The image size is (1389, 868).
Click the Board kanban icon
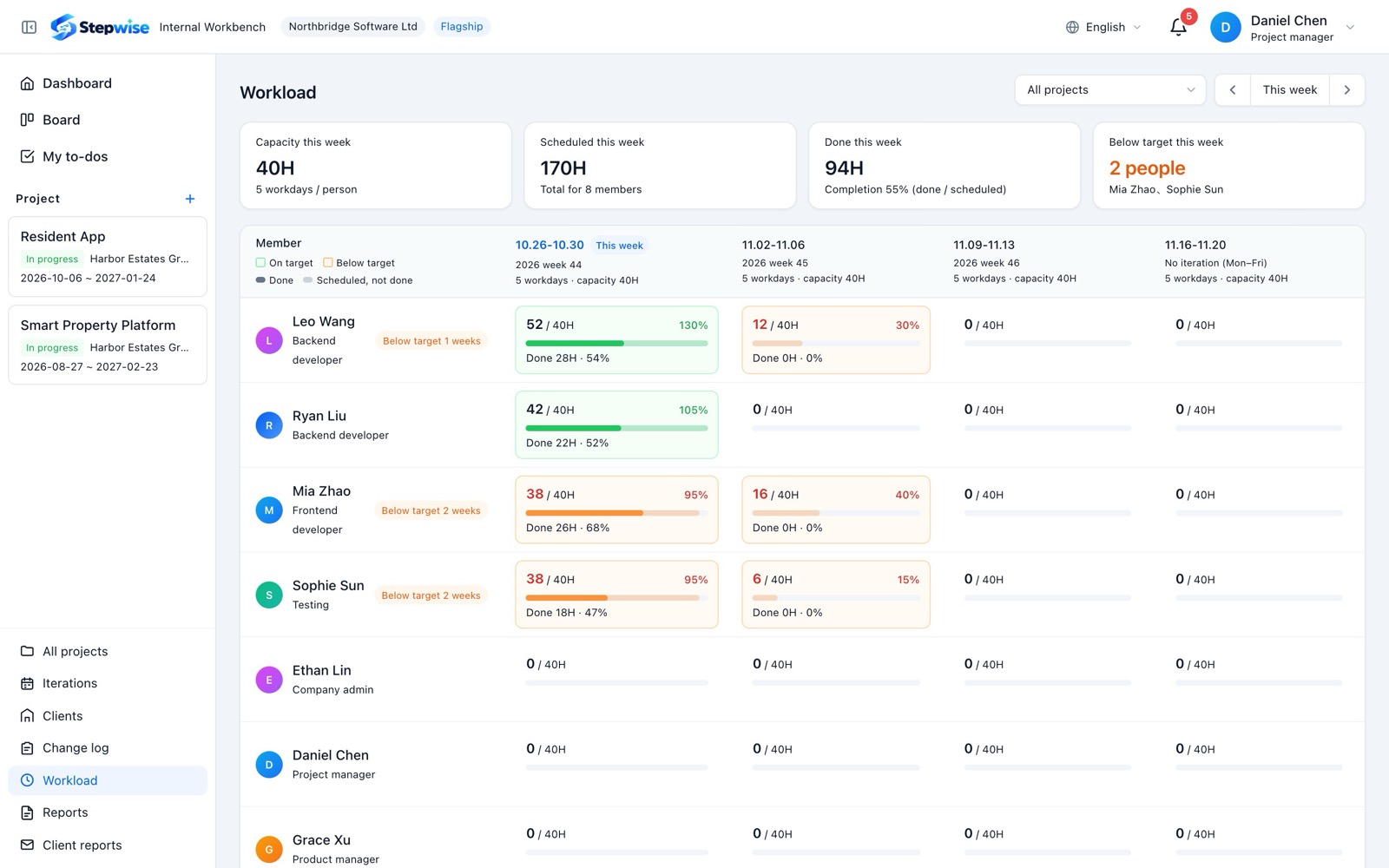[x=27, y=120]
